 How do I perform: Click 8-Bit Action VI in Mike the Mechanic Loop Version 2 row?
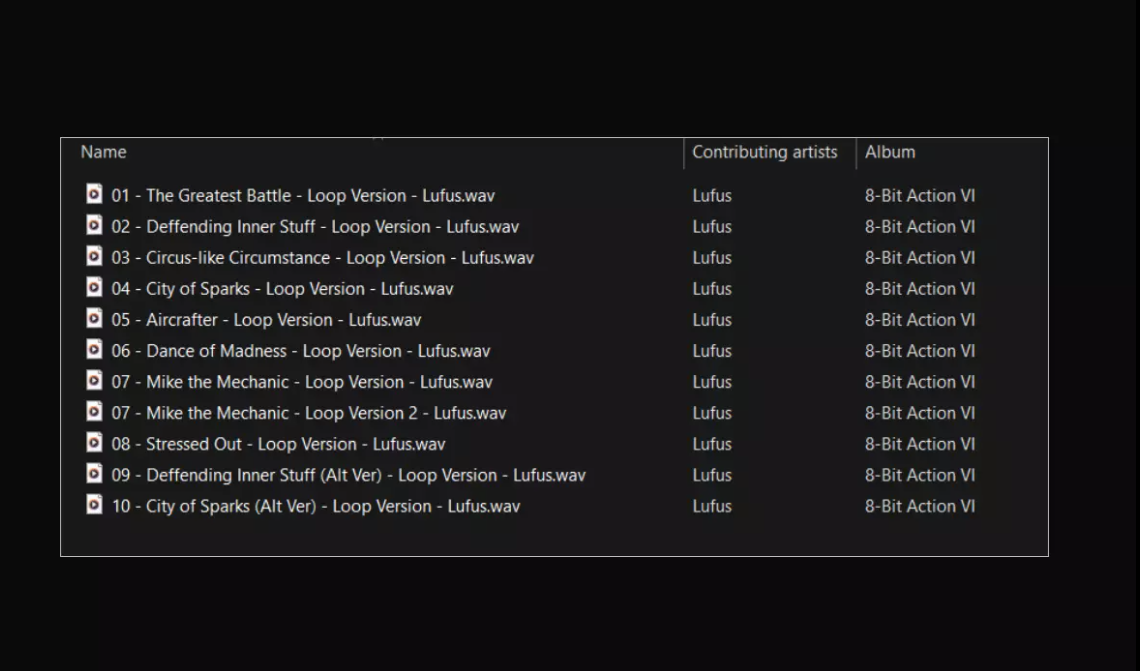[x=920, y=414]
